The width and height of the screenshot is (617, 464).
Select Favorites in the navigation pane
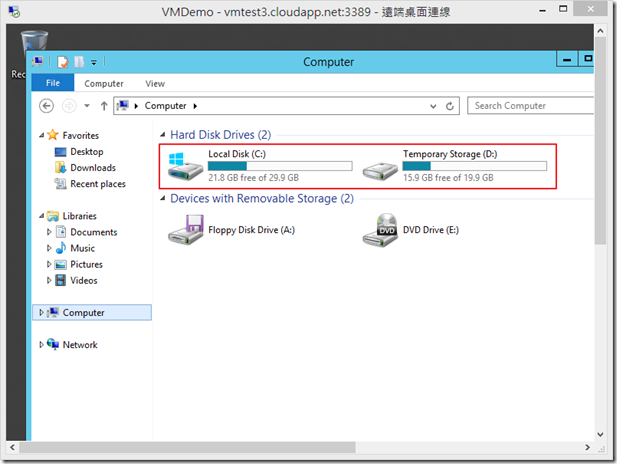click(80, 135)
